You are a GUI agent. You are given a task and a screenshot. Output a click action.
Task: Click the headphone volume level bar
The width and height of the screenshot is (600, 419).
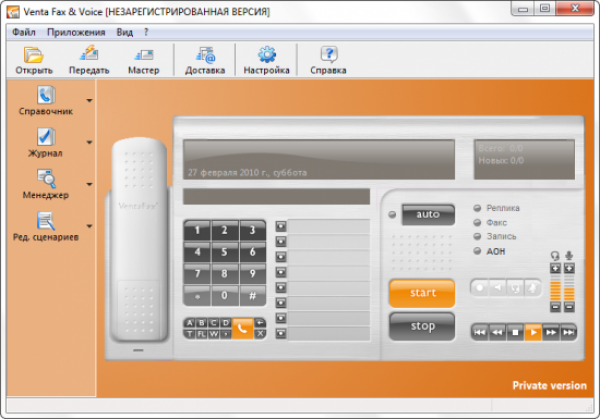click(x=555, y=287)
